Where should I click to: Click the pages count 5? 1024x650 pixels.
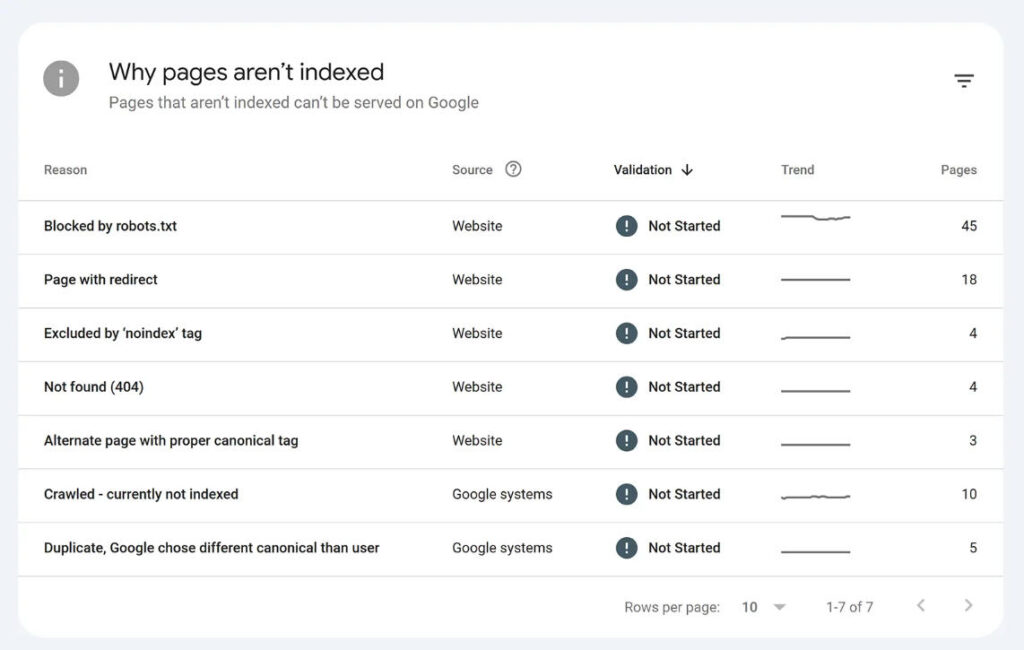[973, 547]
